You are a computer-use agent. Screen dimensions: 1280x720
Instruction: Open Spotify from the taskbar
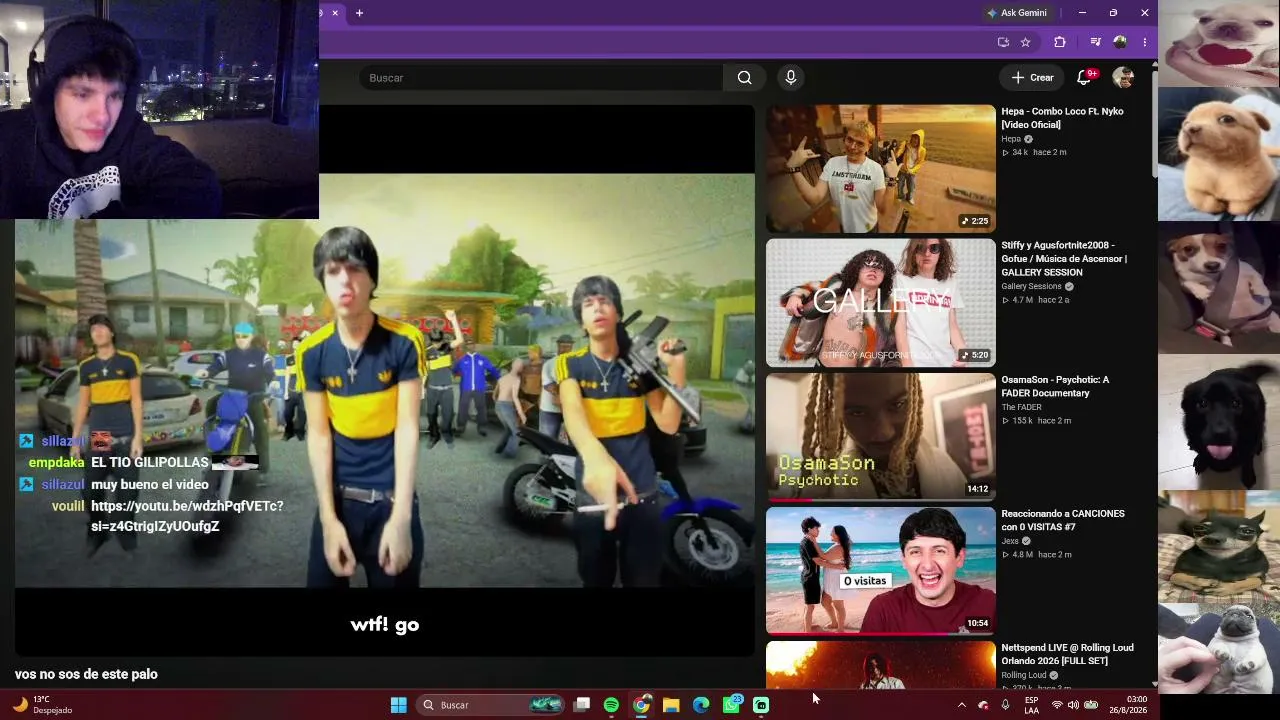point(611,705)
